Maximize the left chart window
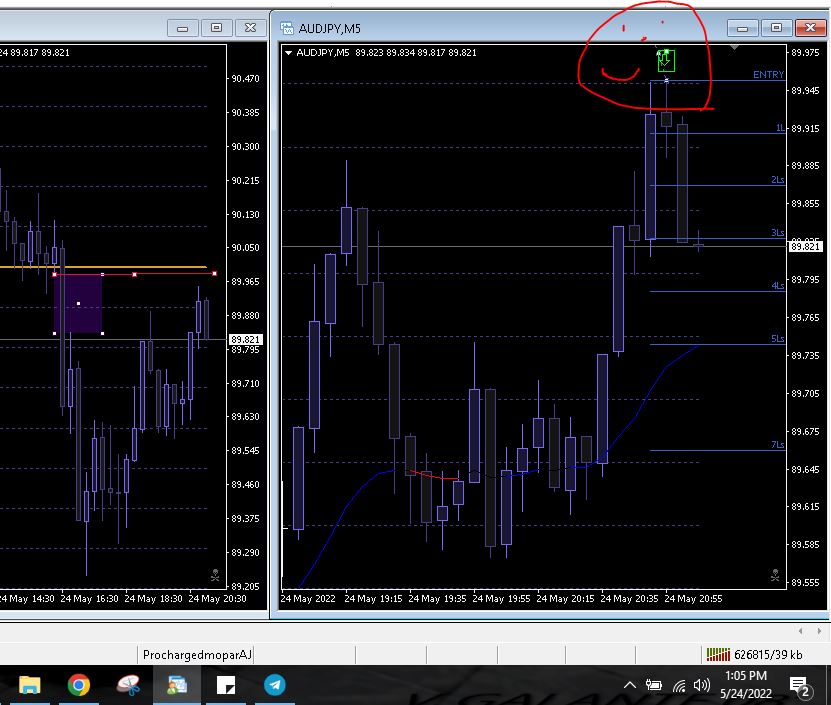The width and height of the screenshot is (831, 705). click(x=216, y=28)
